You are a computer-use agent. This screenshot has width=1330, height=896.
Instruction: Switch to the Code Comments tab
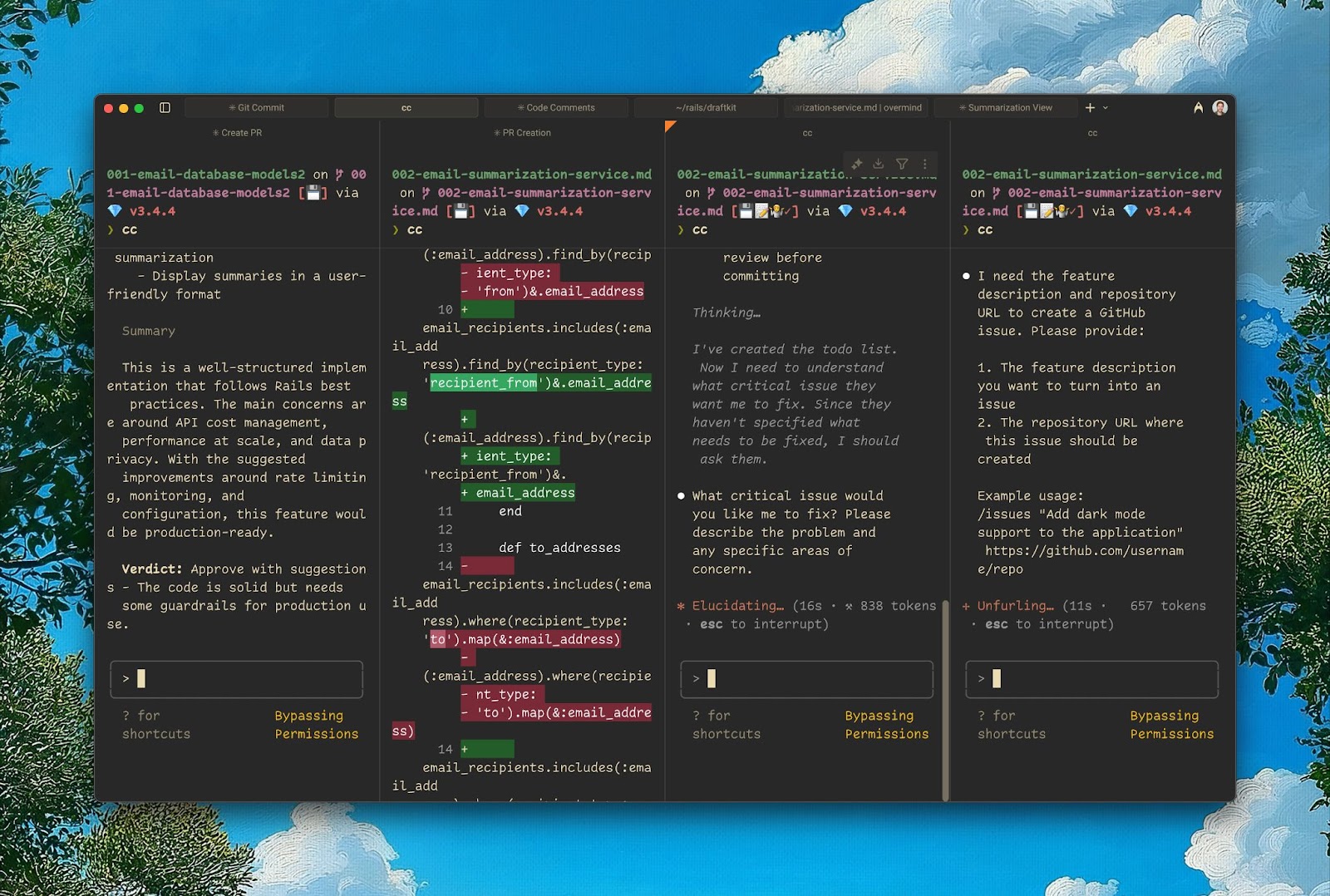point(556,107)
